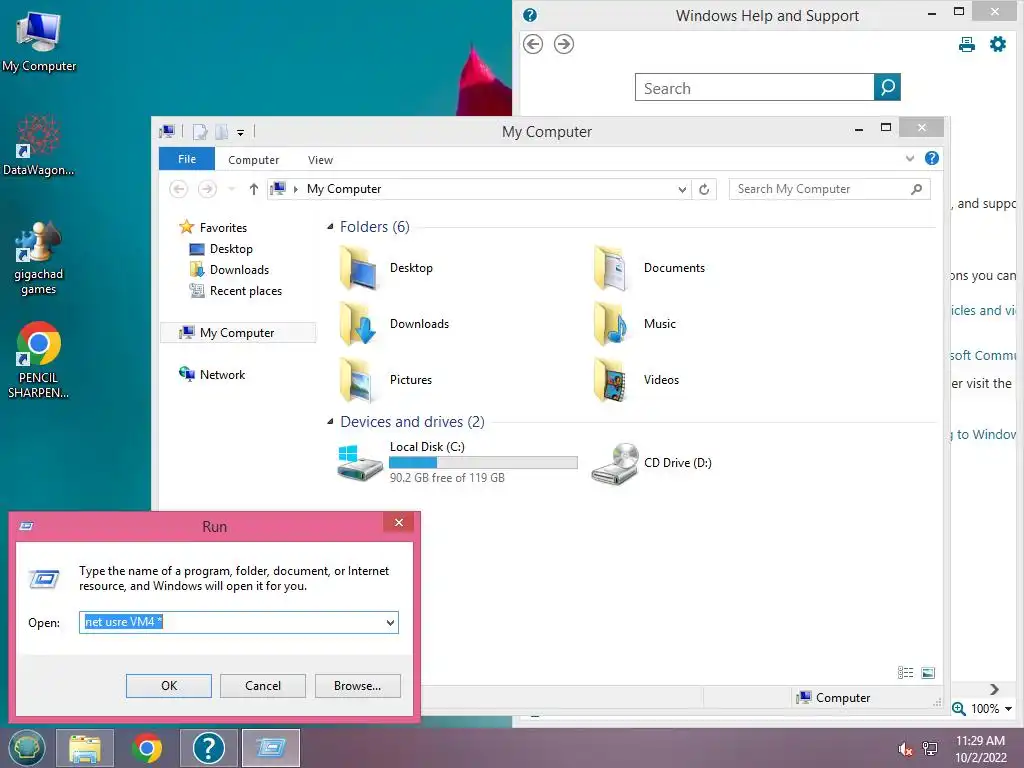Select the Pictures folder
Image resolution: width=1024 pixels, height=768 pixels.
[x=385, y=380]
